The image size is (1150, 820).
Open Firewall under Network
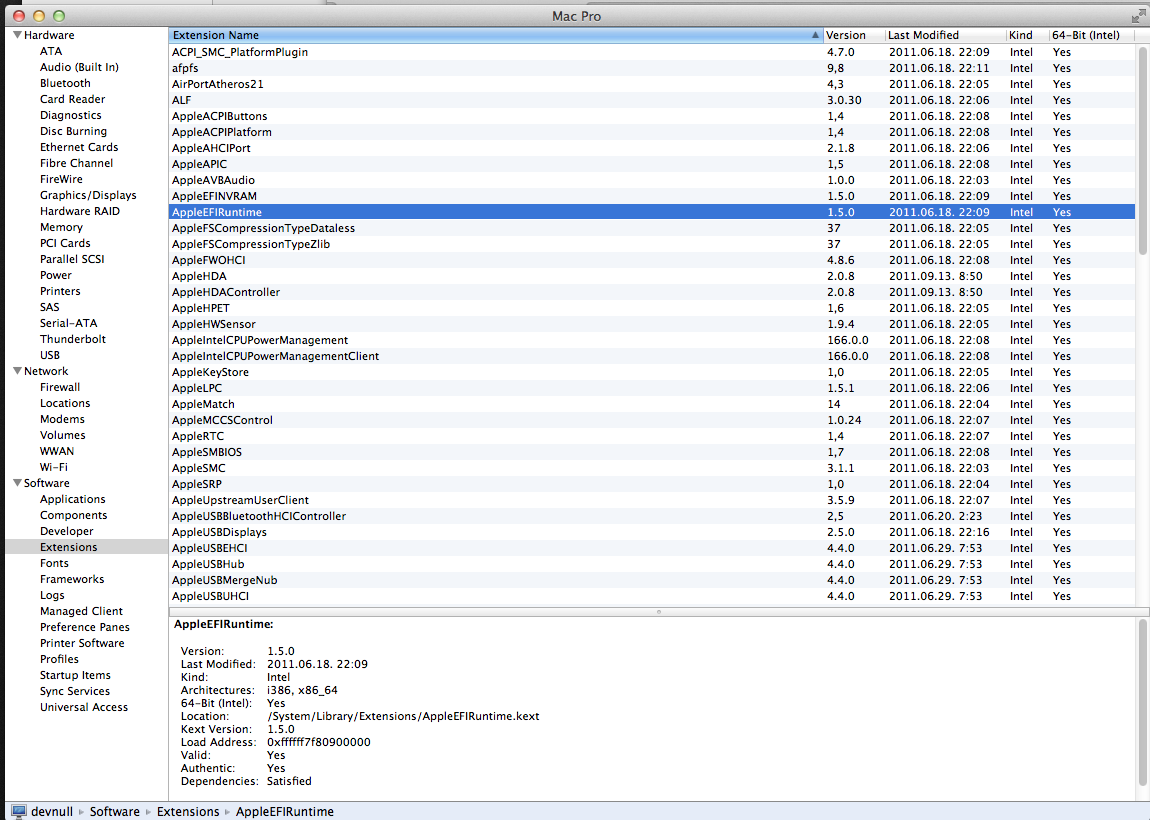click(x=60, y=387)
